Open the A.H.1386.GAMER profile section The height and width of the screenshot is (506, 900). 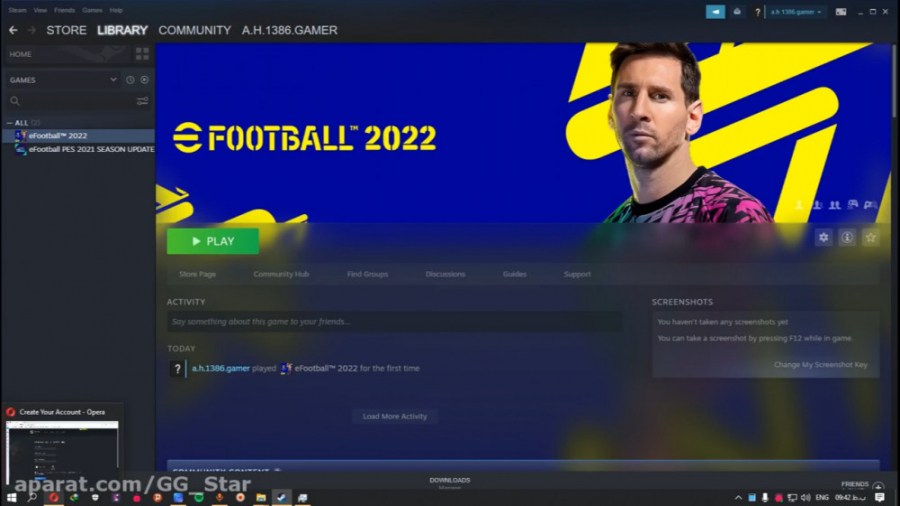[289, 30]
